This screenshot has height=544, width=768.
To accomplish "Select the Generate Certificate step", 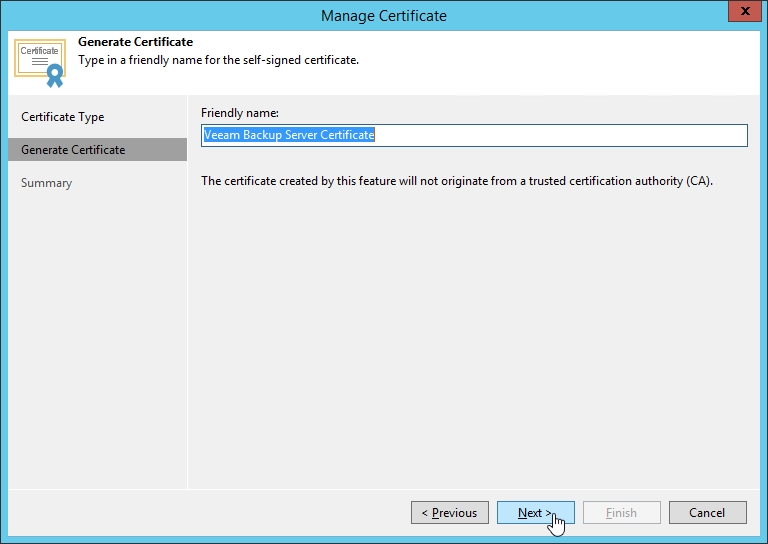I will 97,150.
